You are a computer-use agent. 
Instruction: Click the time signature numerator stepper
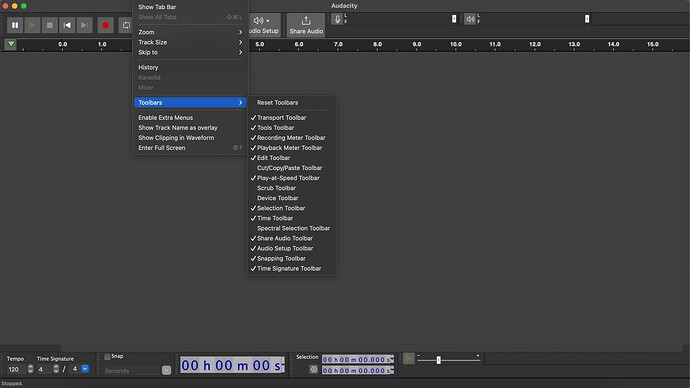coord(56,369)
